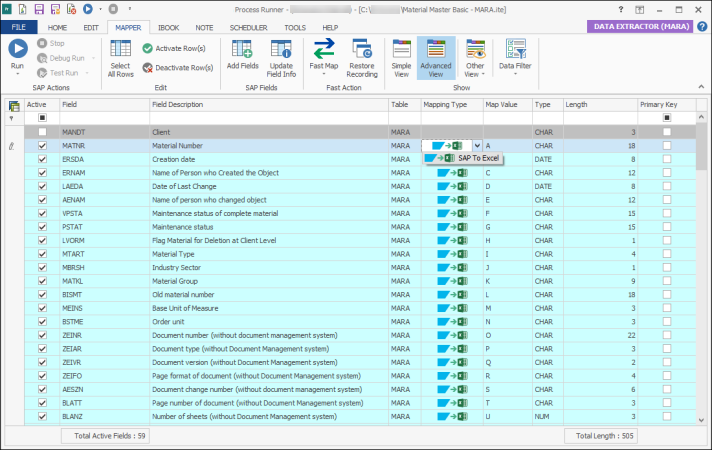
Task: Switch to Simple View
Action: pyautogui.click(x=401, y=58)
